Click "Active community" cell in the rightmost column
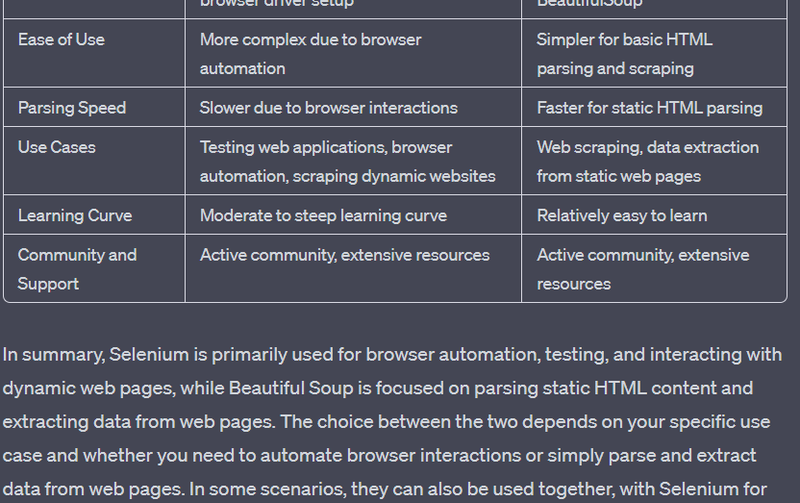 pyautogui.click(x=642, y=269)
